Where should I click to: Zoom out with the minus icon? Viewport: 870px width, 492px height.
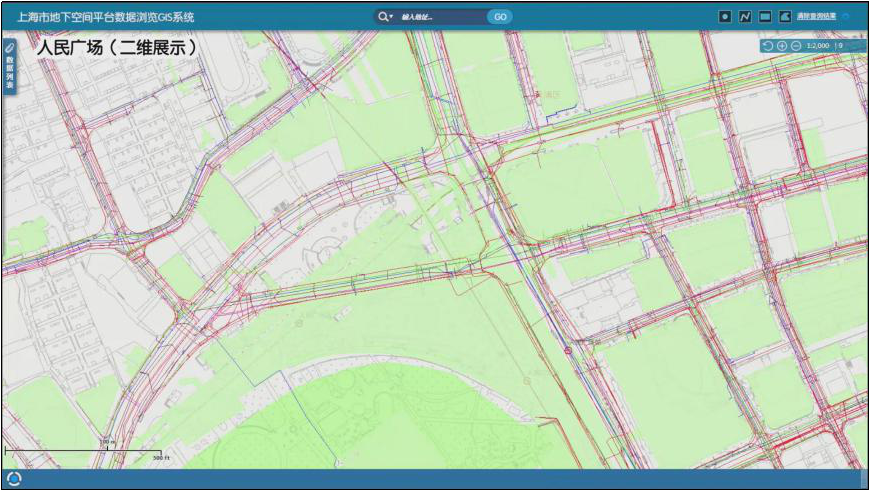coord(796,46)
